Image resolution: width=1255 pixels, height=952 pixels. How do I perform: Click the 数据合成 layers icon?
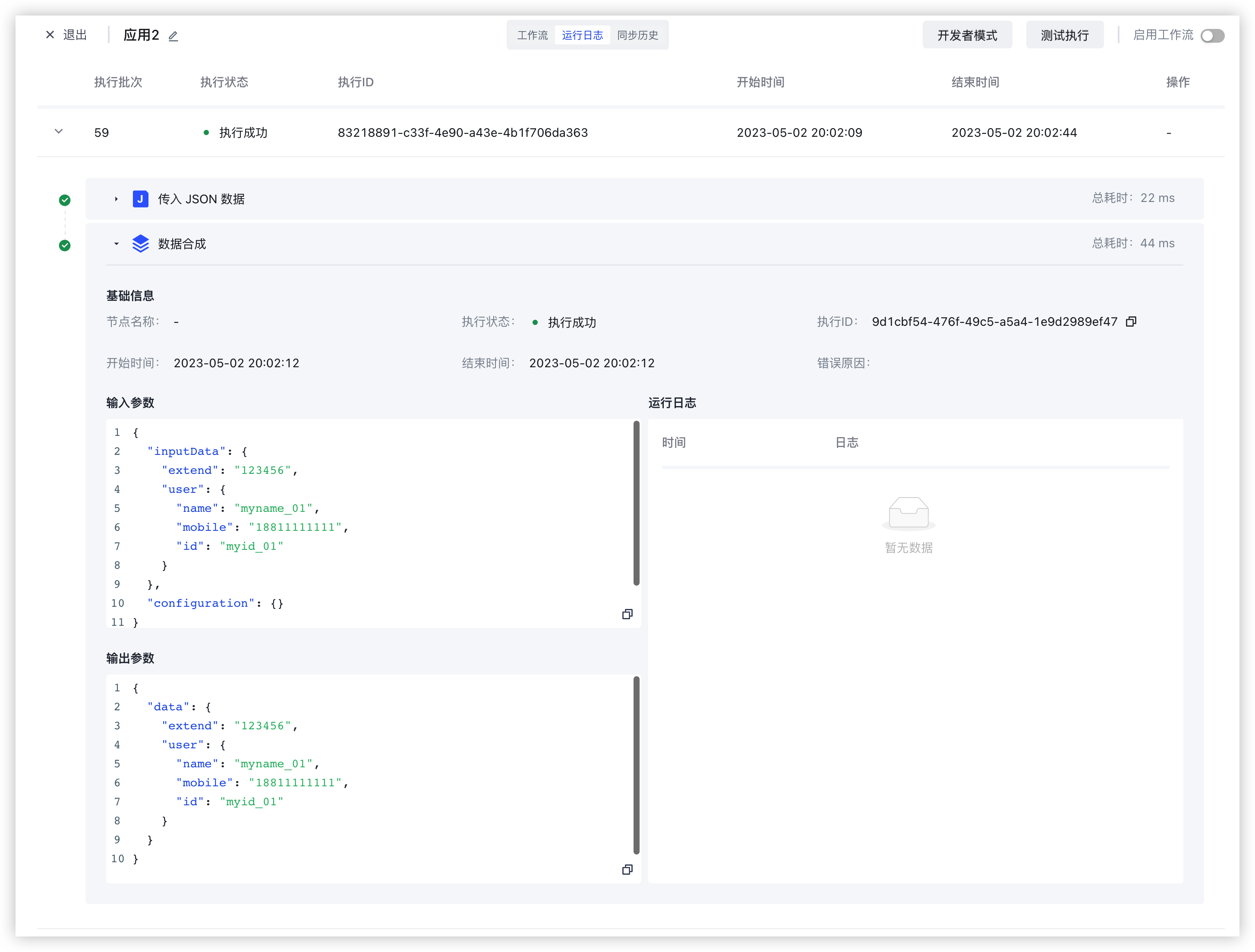click(140, 244)
